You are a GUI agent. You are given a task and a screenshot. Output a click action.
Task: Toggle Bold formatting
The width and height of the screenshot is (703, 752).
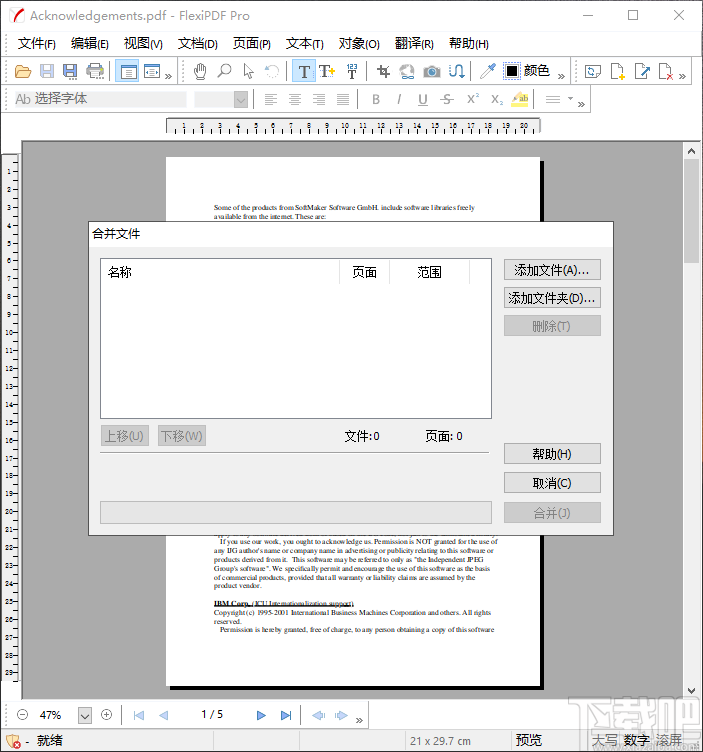click(x=376, y=99)
